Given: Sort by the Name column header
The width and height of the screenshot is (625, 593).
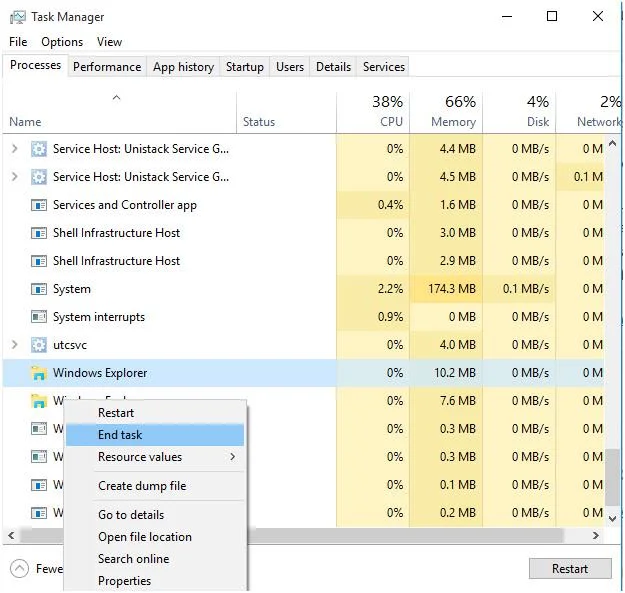Looking at the screenshot, I should [120, 112].
